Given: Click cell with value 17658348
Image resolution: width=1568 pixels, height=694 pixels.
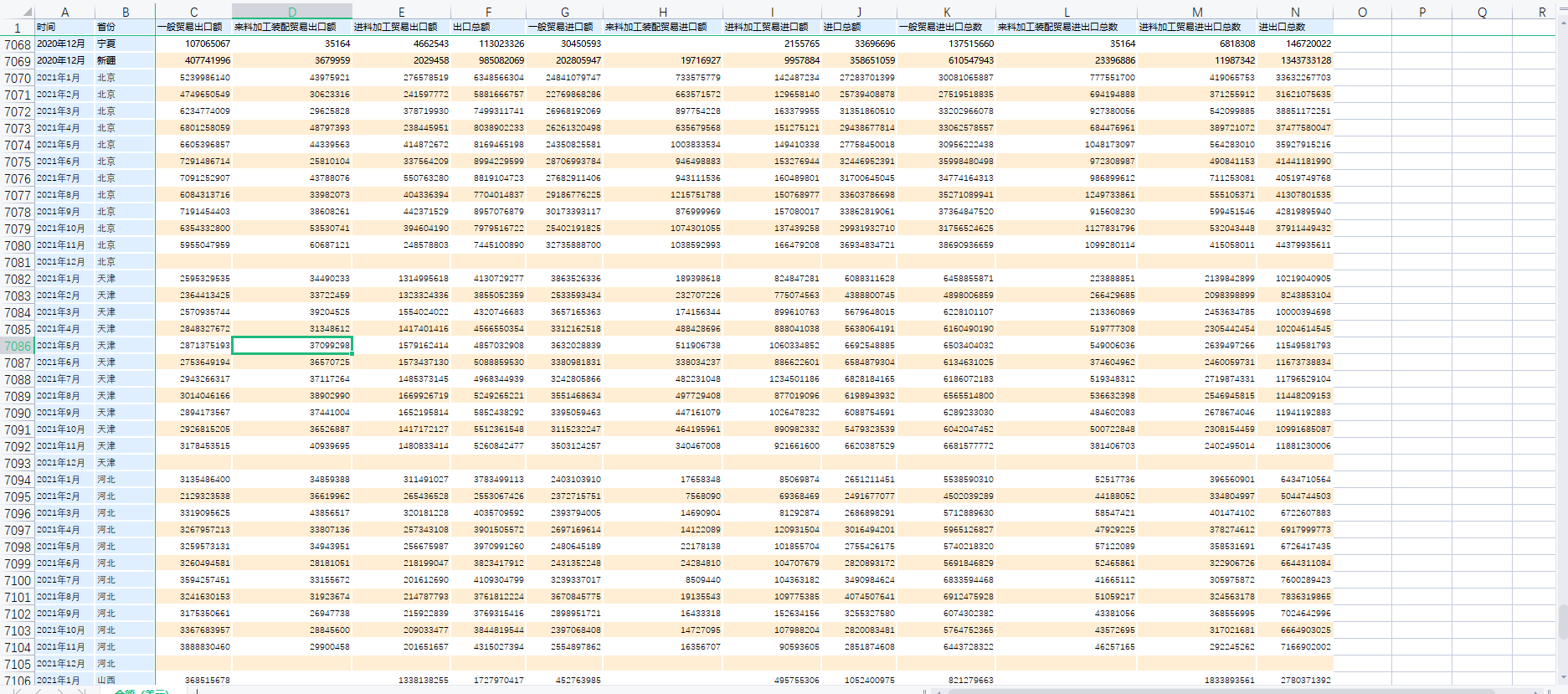Looking at the screenshot, I should (662, 479).
